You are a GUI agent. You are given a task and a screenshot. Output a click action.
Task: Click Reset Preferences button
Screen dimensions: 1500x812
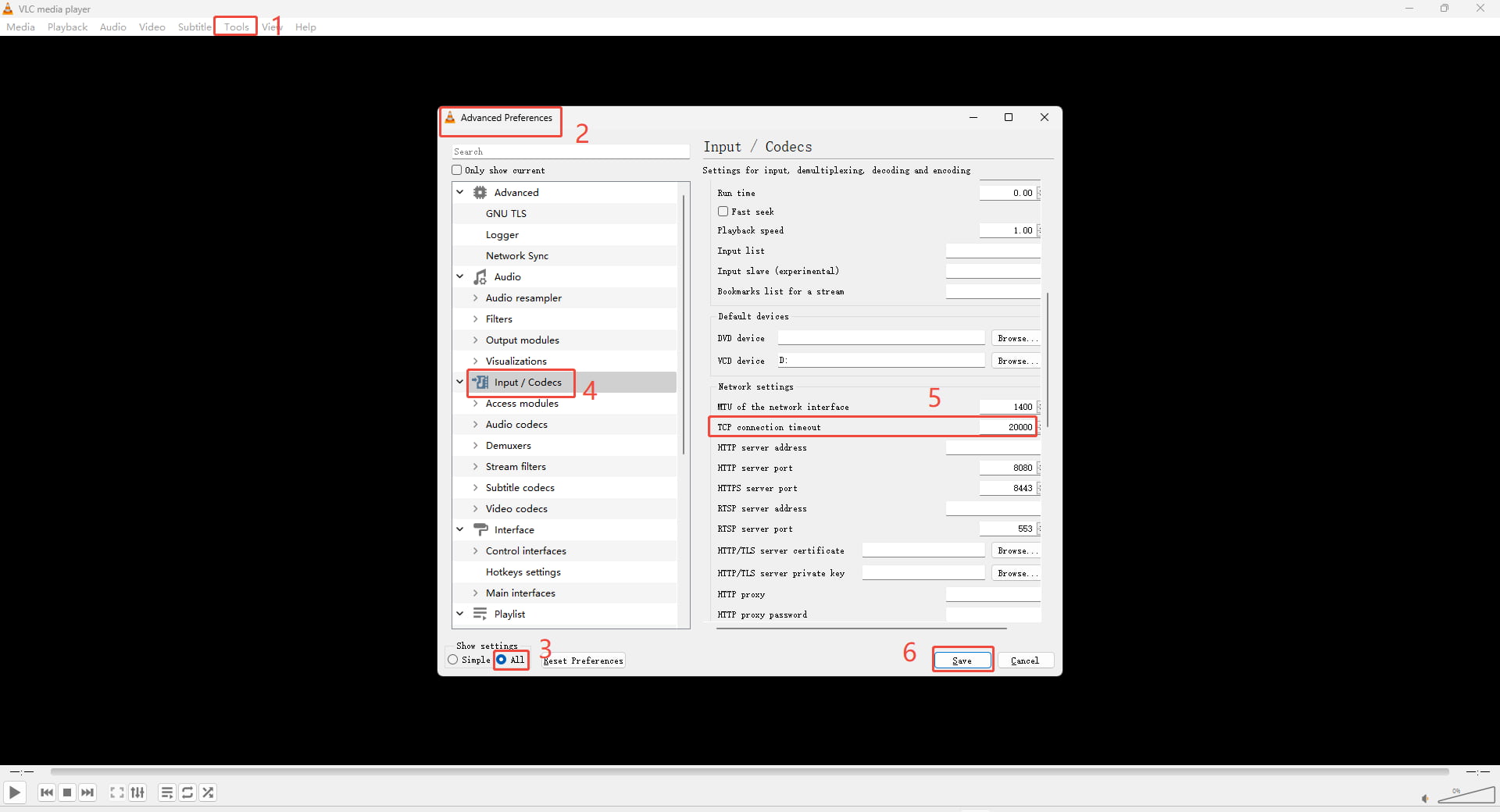point(584,661)
